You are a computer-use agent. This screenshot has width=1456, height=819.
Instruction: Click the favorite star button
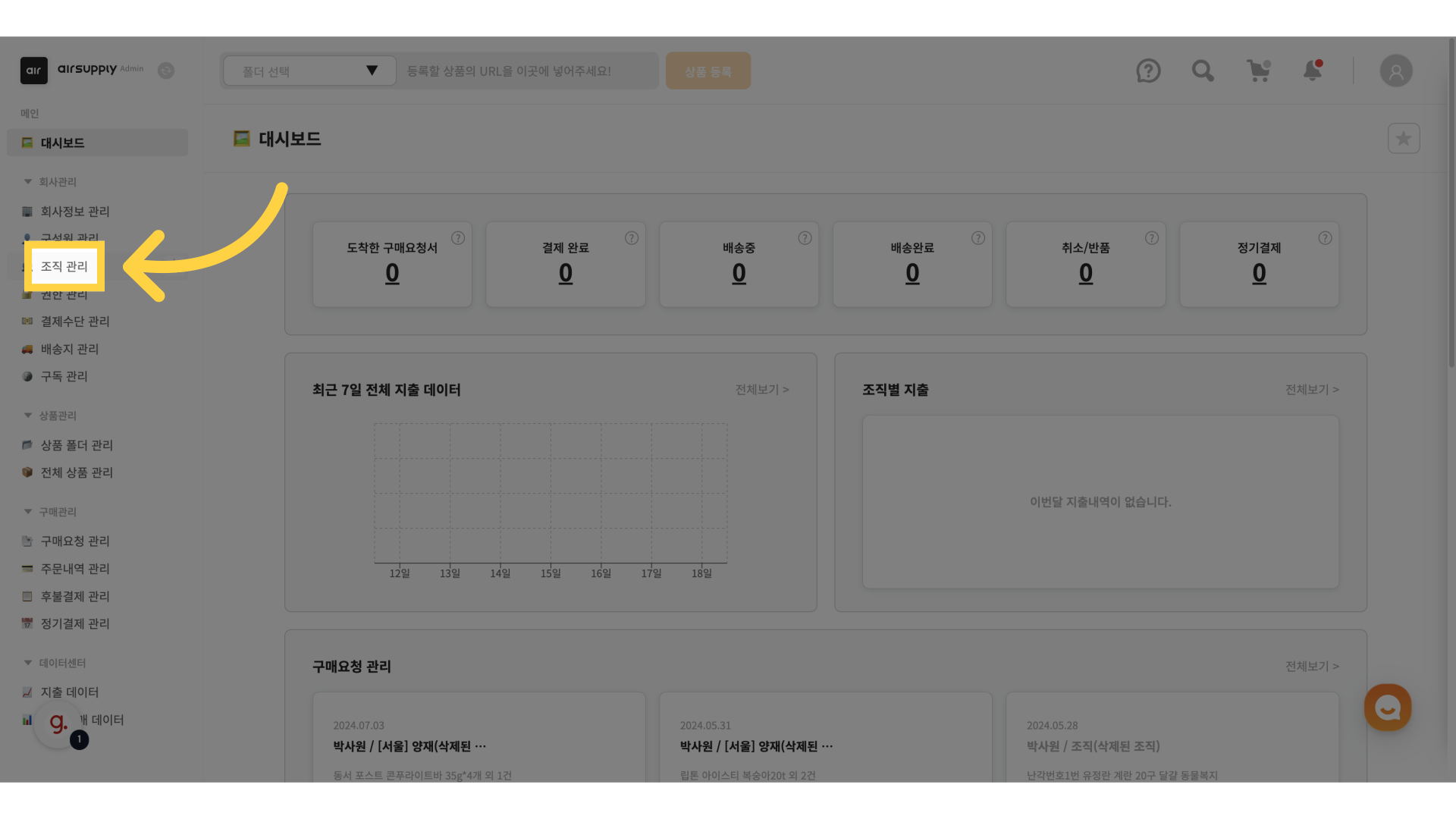click(x=1403, y=139)
